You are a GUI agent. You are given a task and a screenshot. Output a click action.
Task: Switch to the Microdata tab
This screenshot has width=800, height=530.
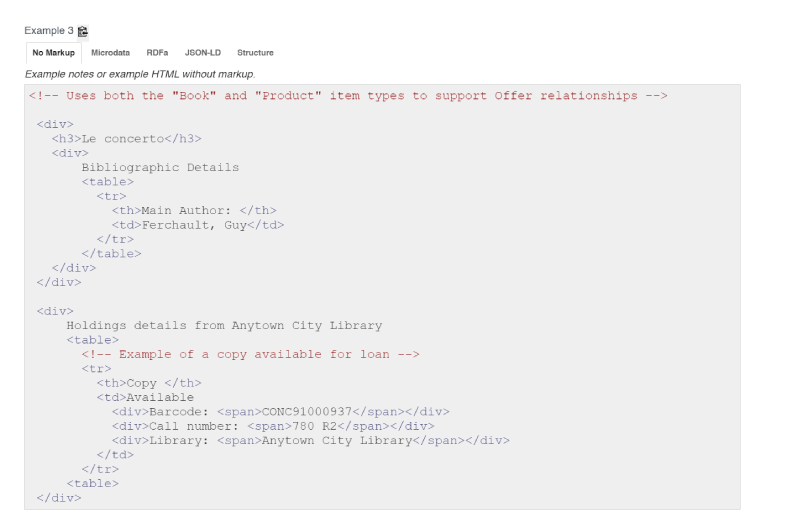click(x=110, y=53)
